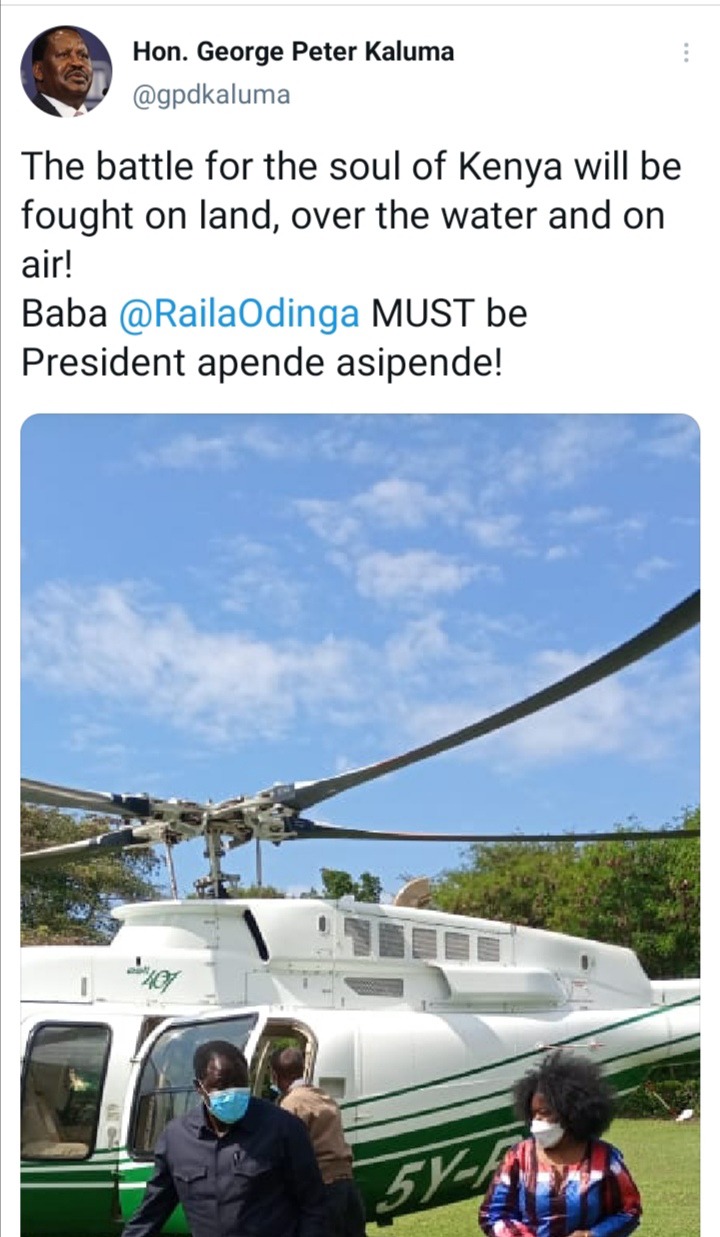Open the @RailaOdinga mention link
Image resolution: width=720 pixels, height=1237 pixels.
pos(239,314)
